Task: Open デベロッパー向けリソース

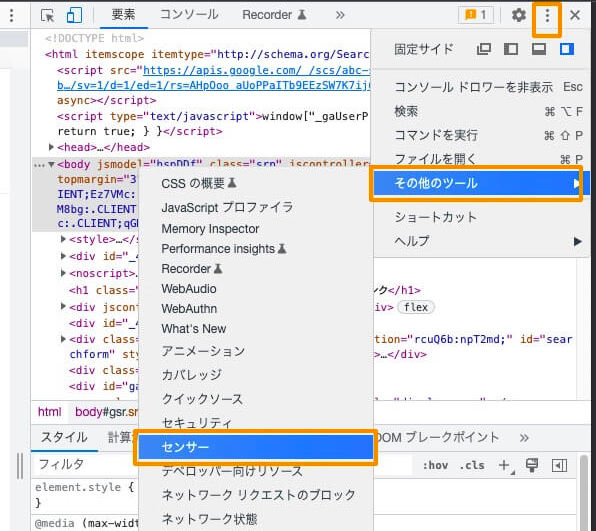Action: 255,472
